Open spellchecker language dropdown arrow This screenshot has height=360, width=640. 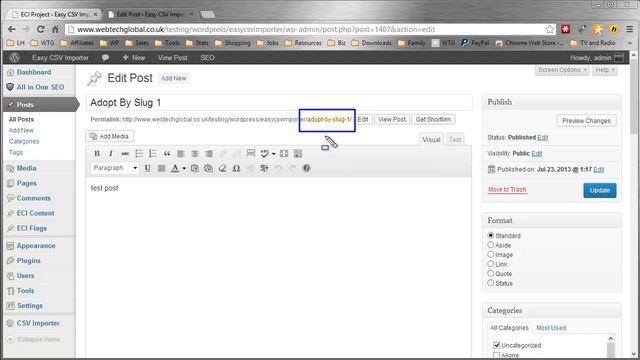[x=273, y=153]
